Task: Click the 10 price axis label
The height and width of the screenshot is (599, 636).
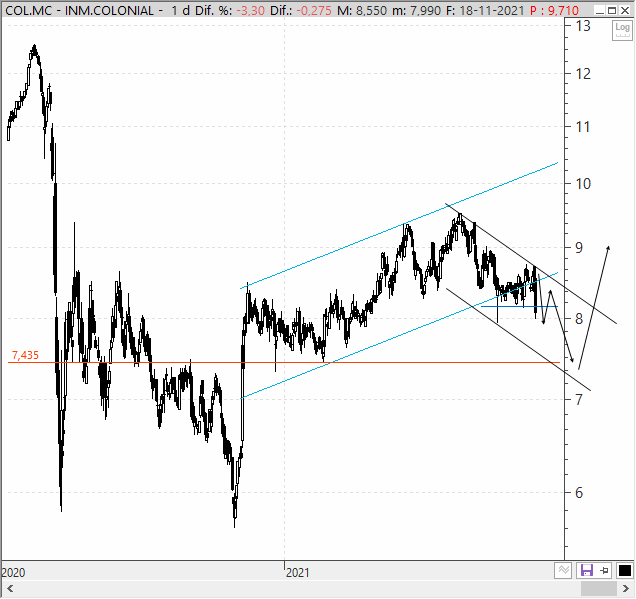Action: click(x=583, y=184)
